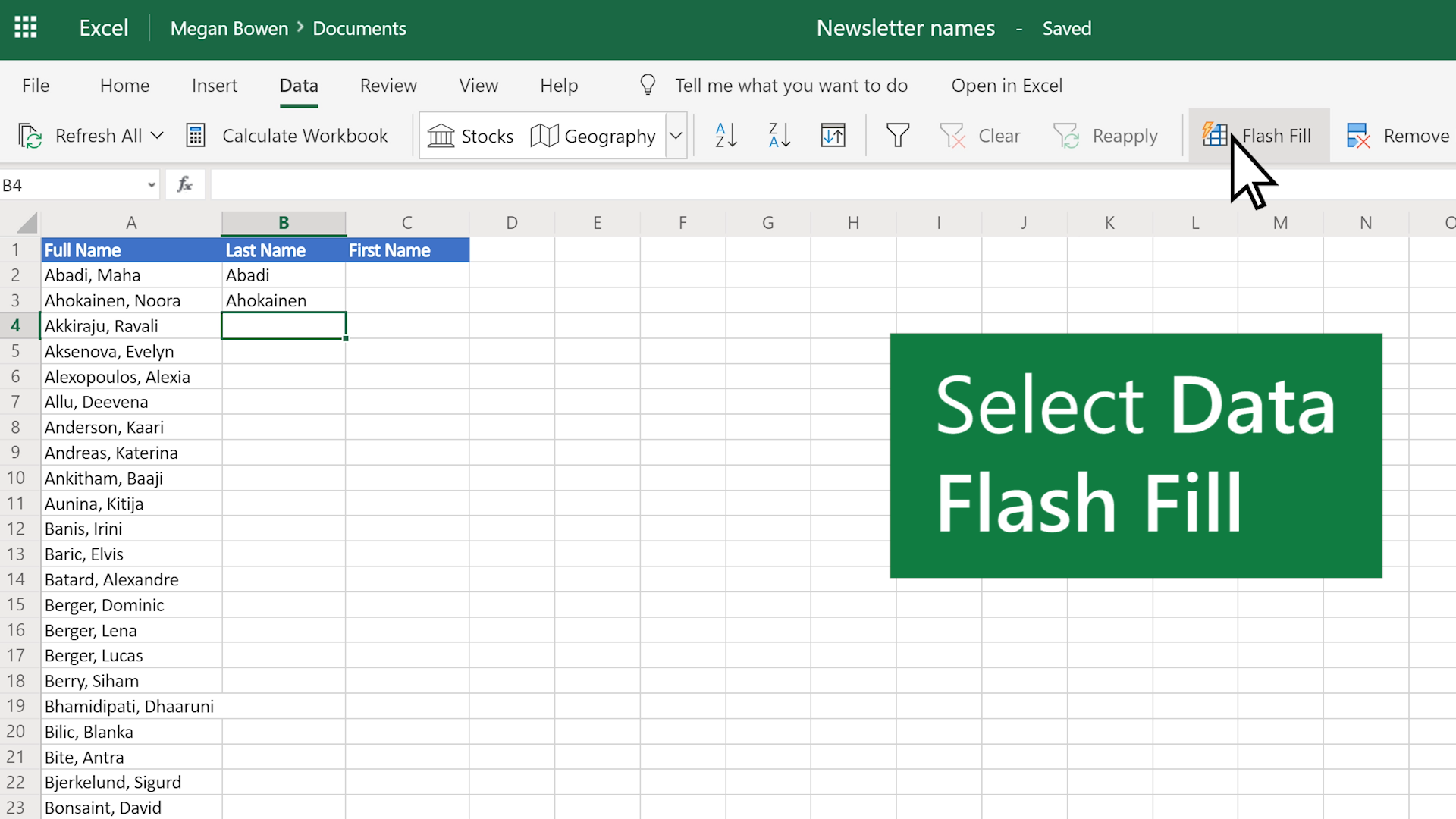Apply the Geography data type
The height and width of the screenshot is (819, 1456).
(594, 136)
